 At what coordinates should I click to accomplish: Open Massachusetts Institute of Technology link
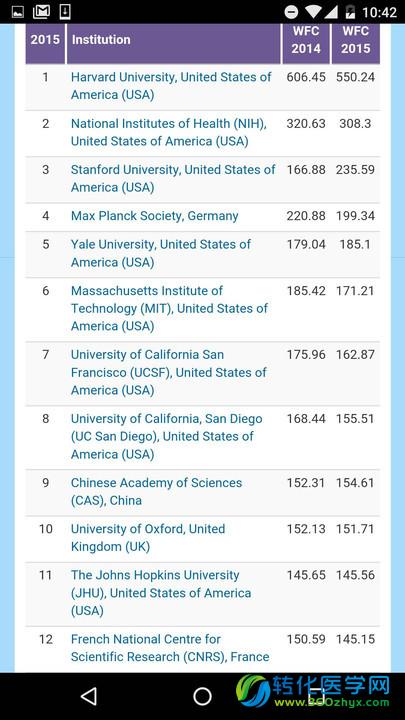pos(169,308)
